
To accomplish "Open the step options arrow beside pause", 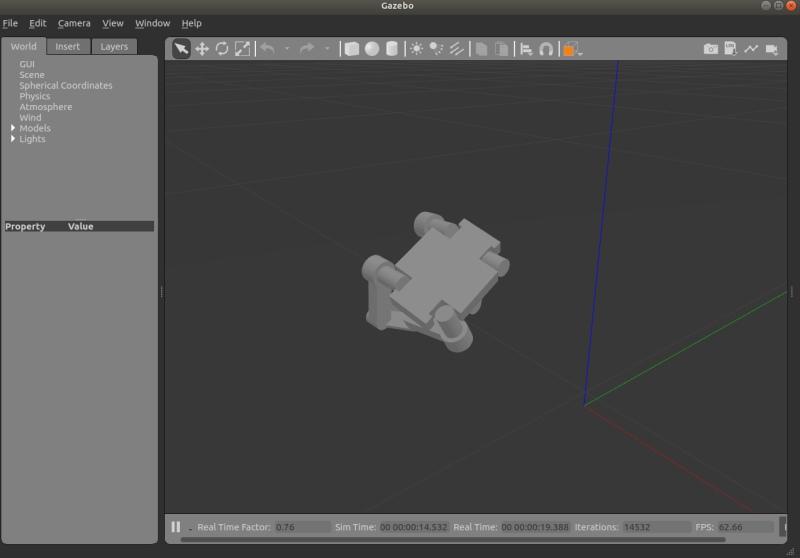I will coord(190,529).
